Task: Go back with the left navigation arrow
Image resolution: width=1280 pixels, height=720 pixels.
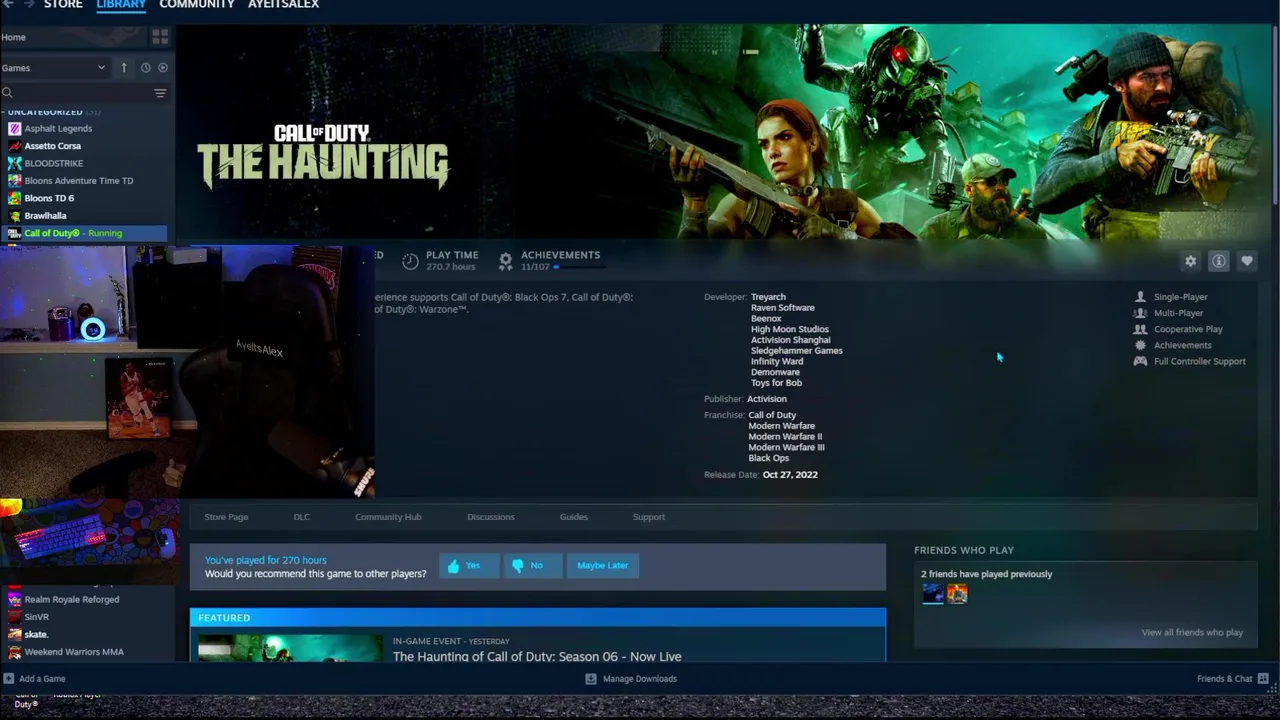Action: click(6, 4)
